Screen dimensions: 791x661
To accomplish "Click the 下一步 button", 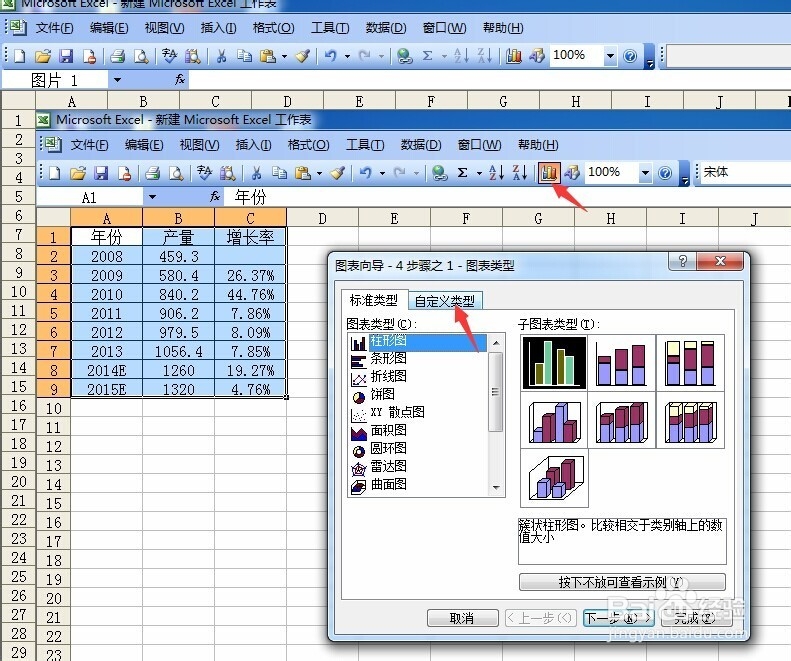I will tap(618, 618).
